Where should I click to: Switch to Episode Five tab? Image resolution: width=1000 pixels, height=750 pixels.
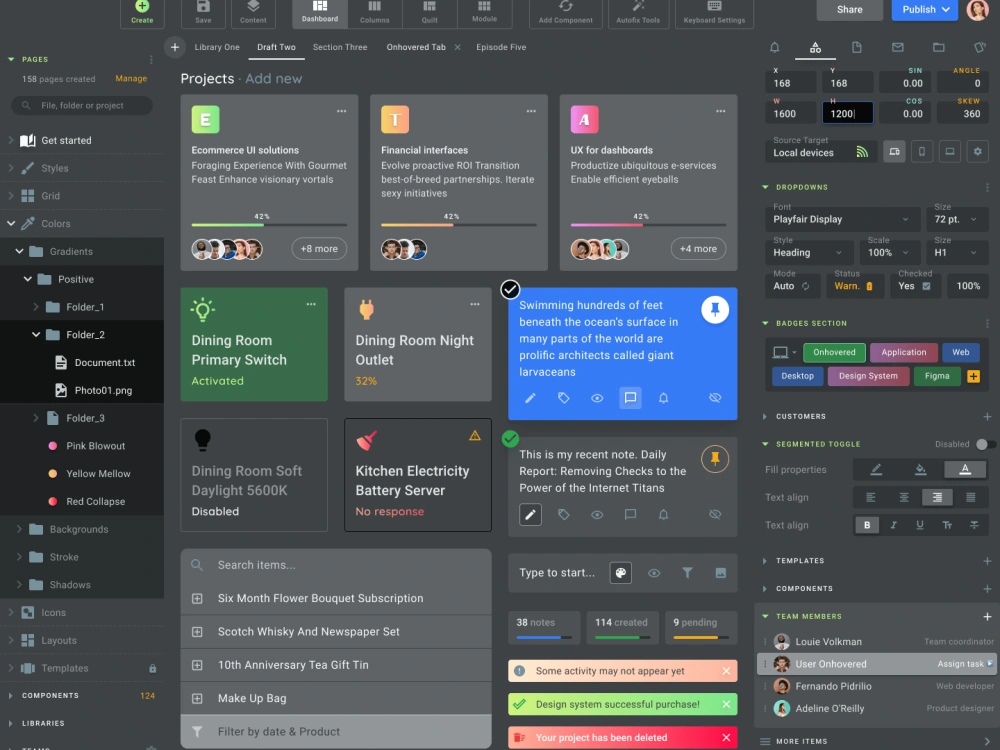[x=501, y=47]
